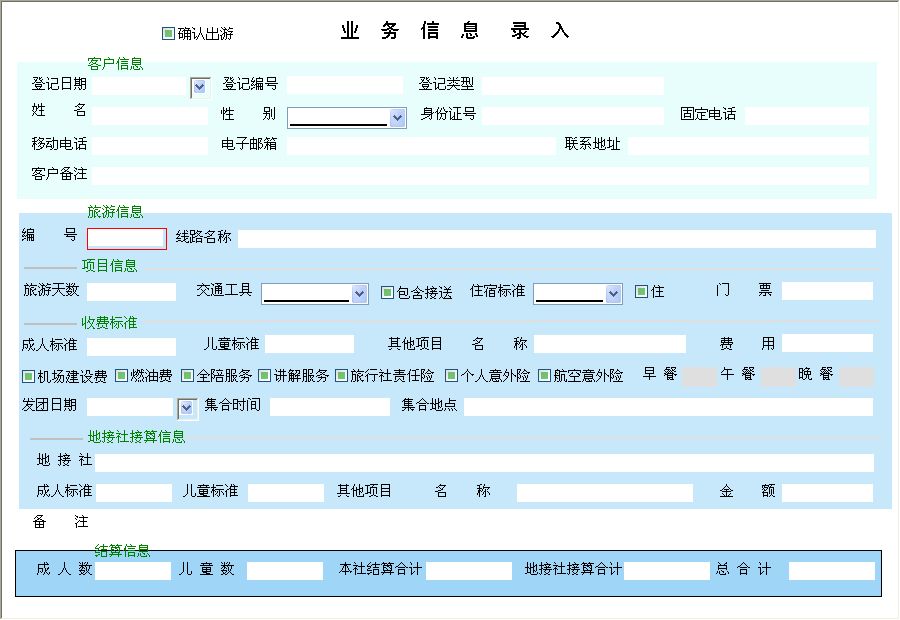The height and width of the screenshot is (620, 900).
Task: Click the 备注 label
Action: pos(60,522)
